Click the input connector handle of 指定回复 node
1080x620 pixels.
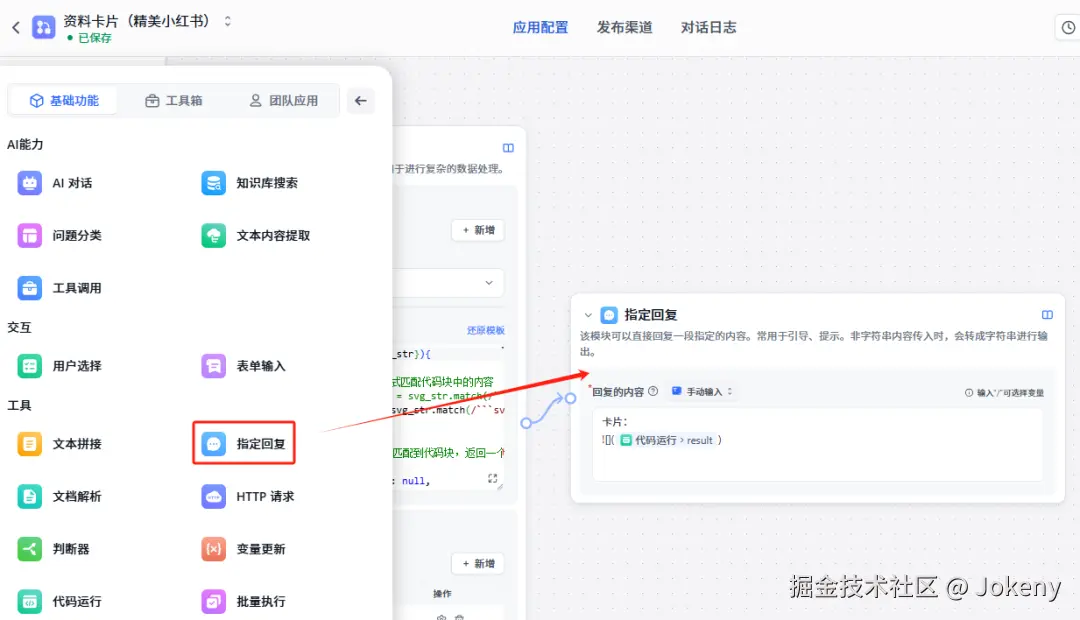click(570, 398)
